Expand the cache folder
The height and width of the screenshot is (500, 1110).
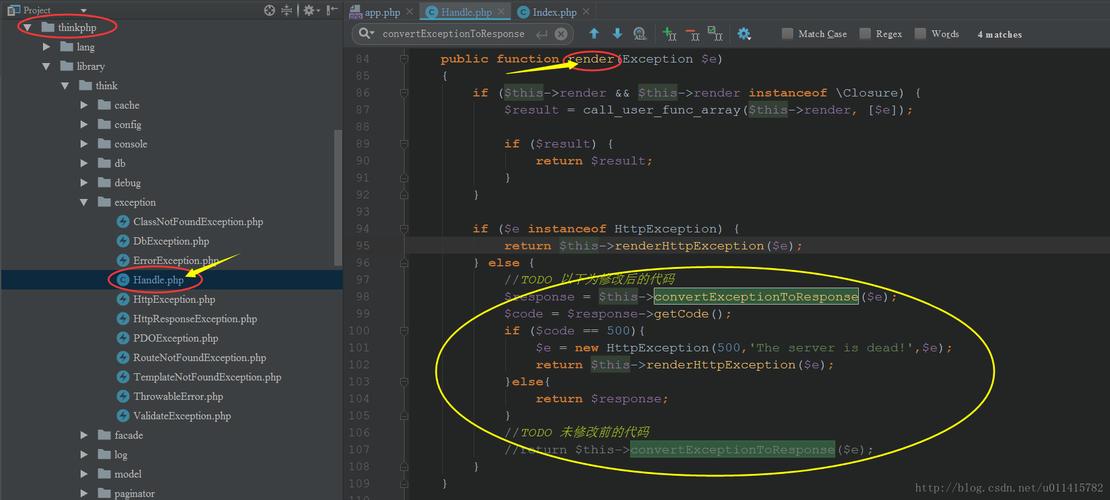pyautogui.click(x=84, y=105)
